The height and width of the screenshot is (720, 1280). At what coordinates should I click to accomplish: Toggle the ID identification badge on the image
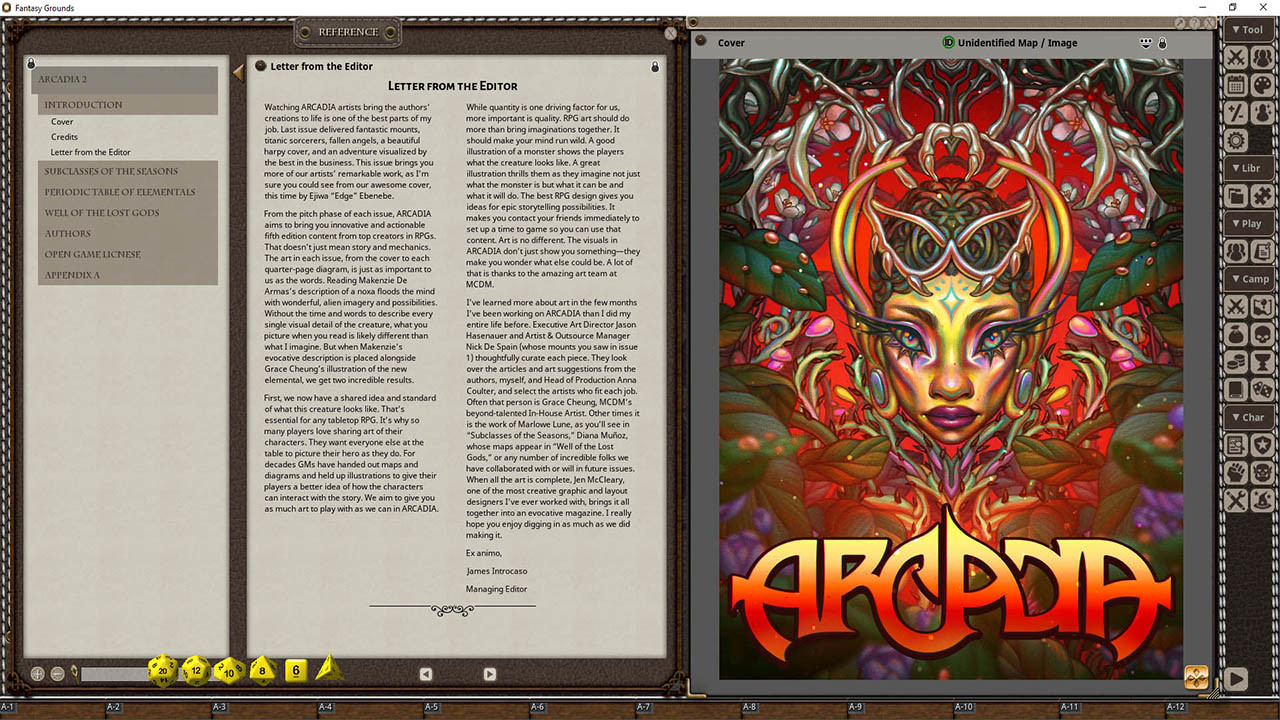[948, 43]
